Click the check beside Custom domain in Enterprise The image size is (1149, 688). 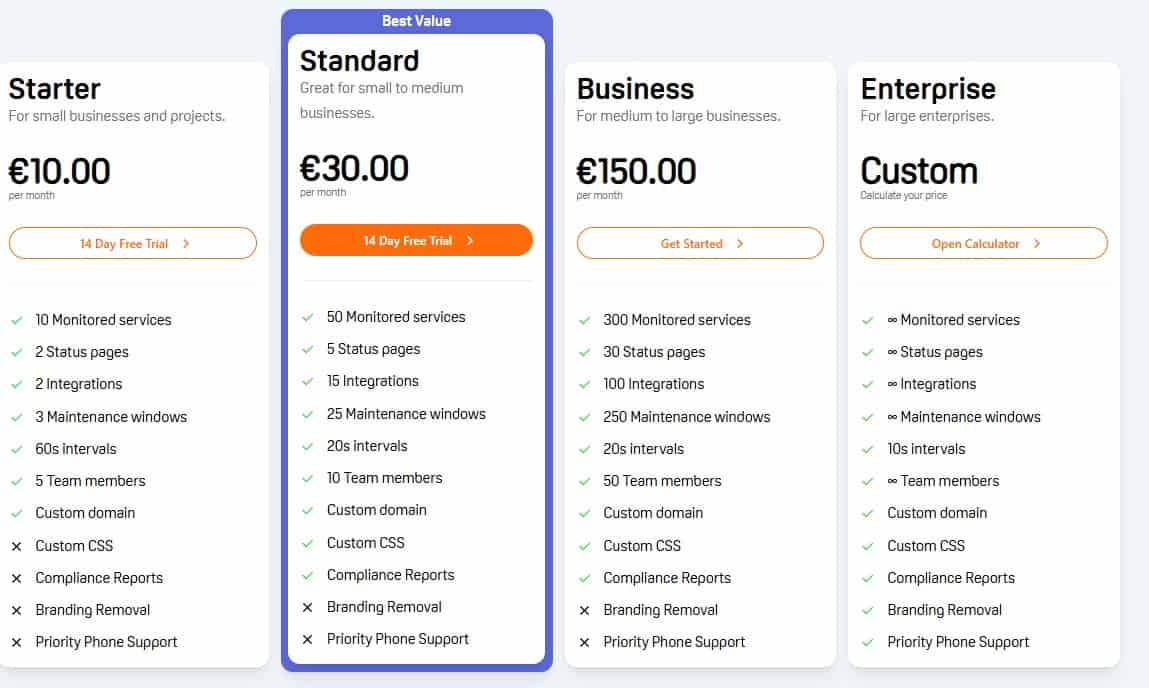click(868, 513)
